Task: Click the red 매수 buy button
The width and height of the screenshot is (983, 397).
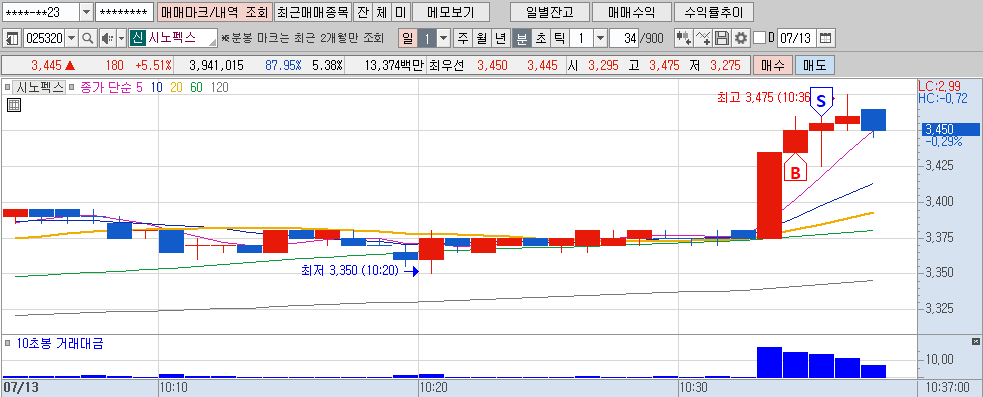Action: coord(773,65)
